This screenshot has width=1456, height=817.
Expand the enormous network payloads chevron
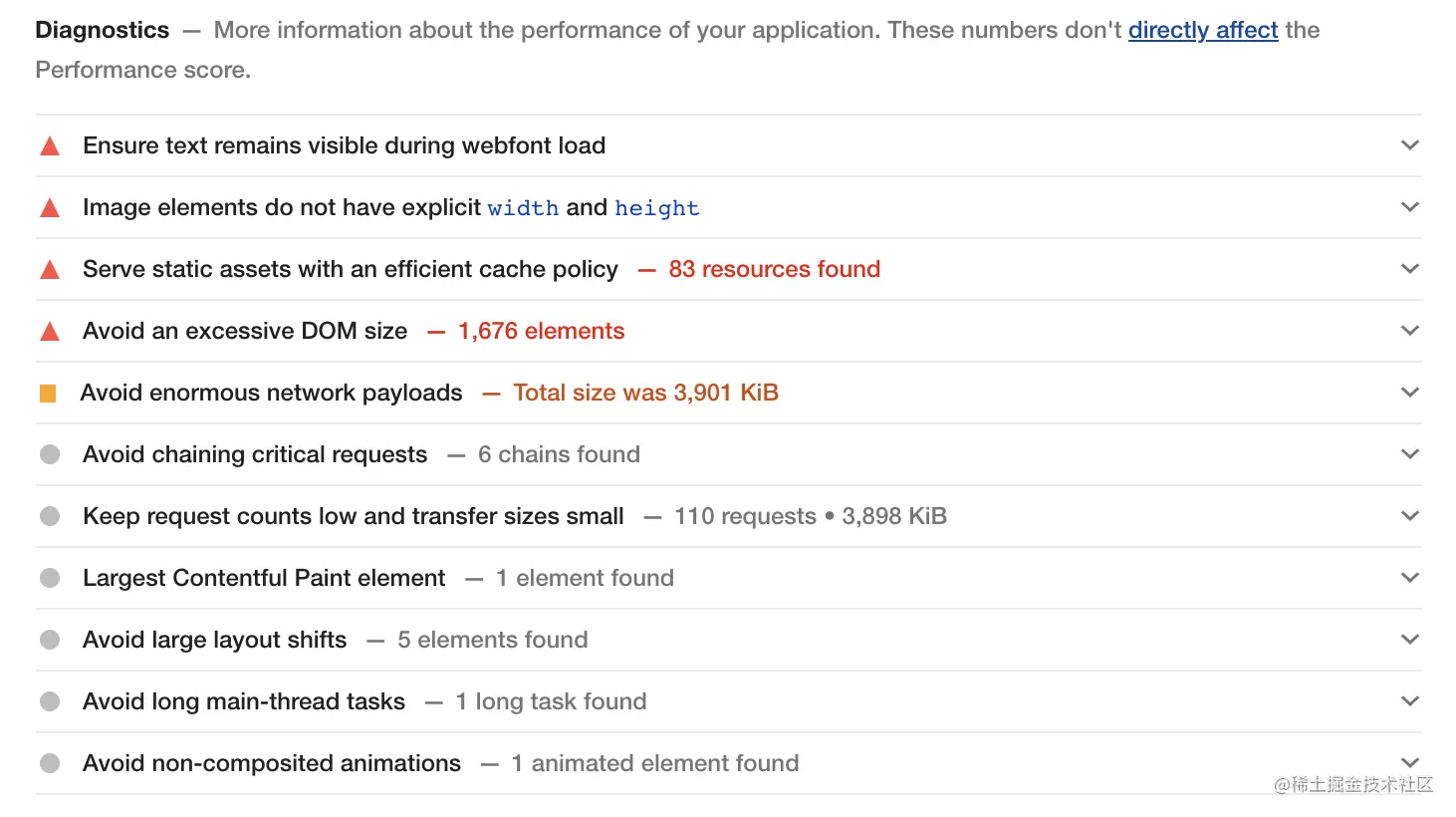pos(1409,393)
